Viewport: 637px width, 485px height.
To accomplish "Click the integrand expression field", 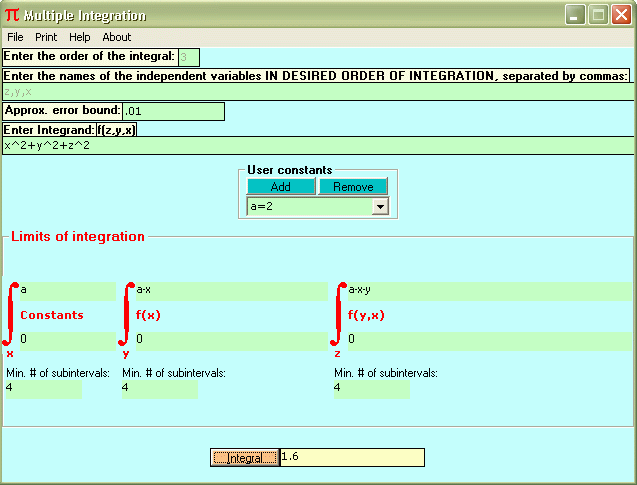I will [318, 145].
